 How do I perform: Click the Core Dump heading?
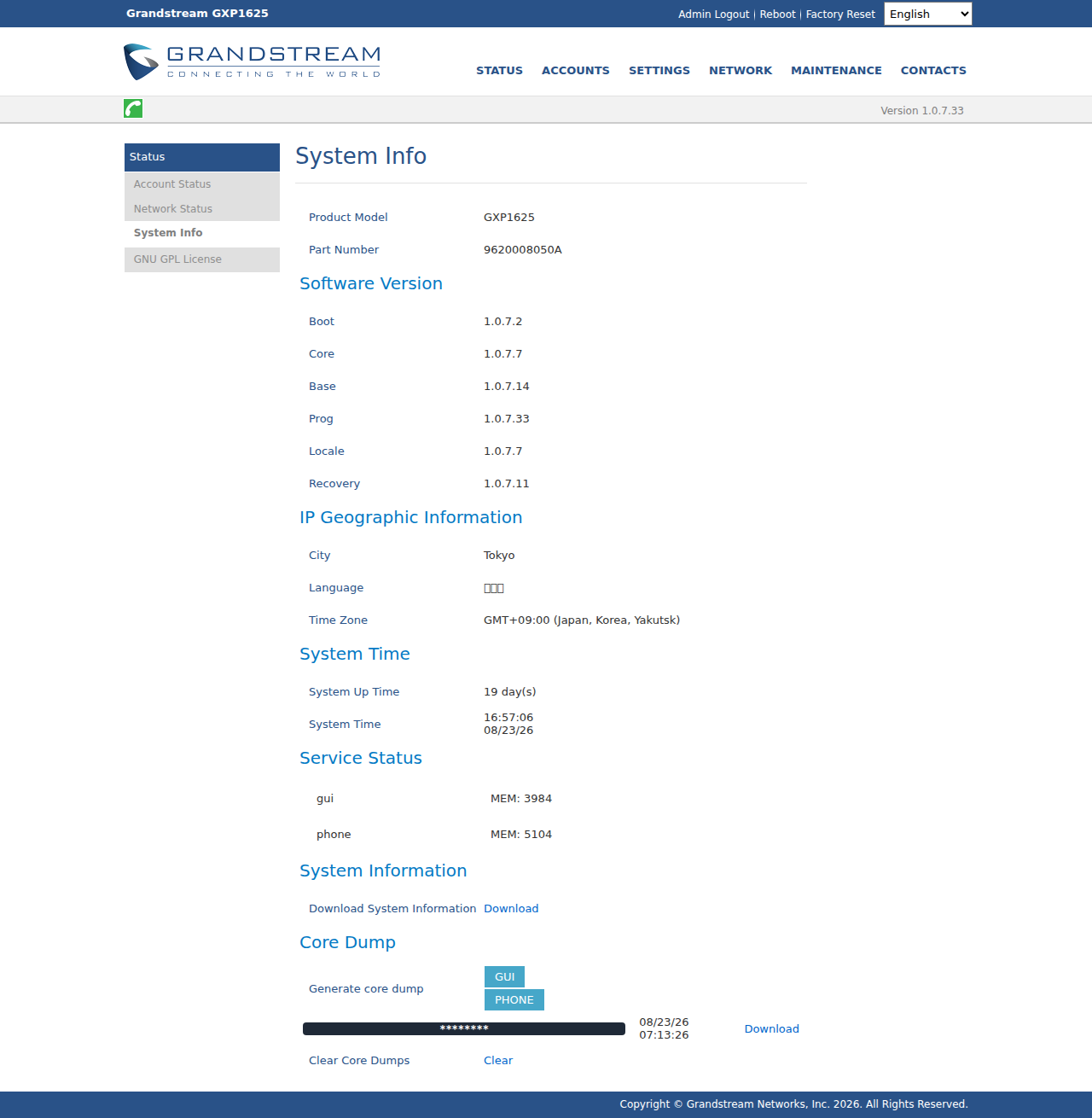(x=347, y=942)
